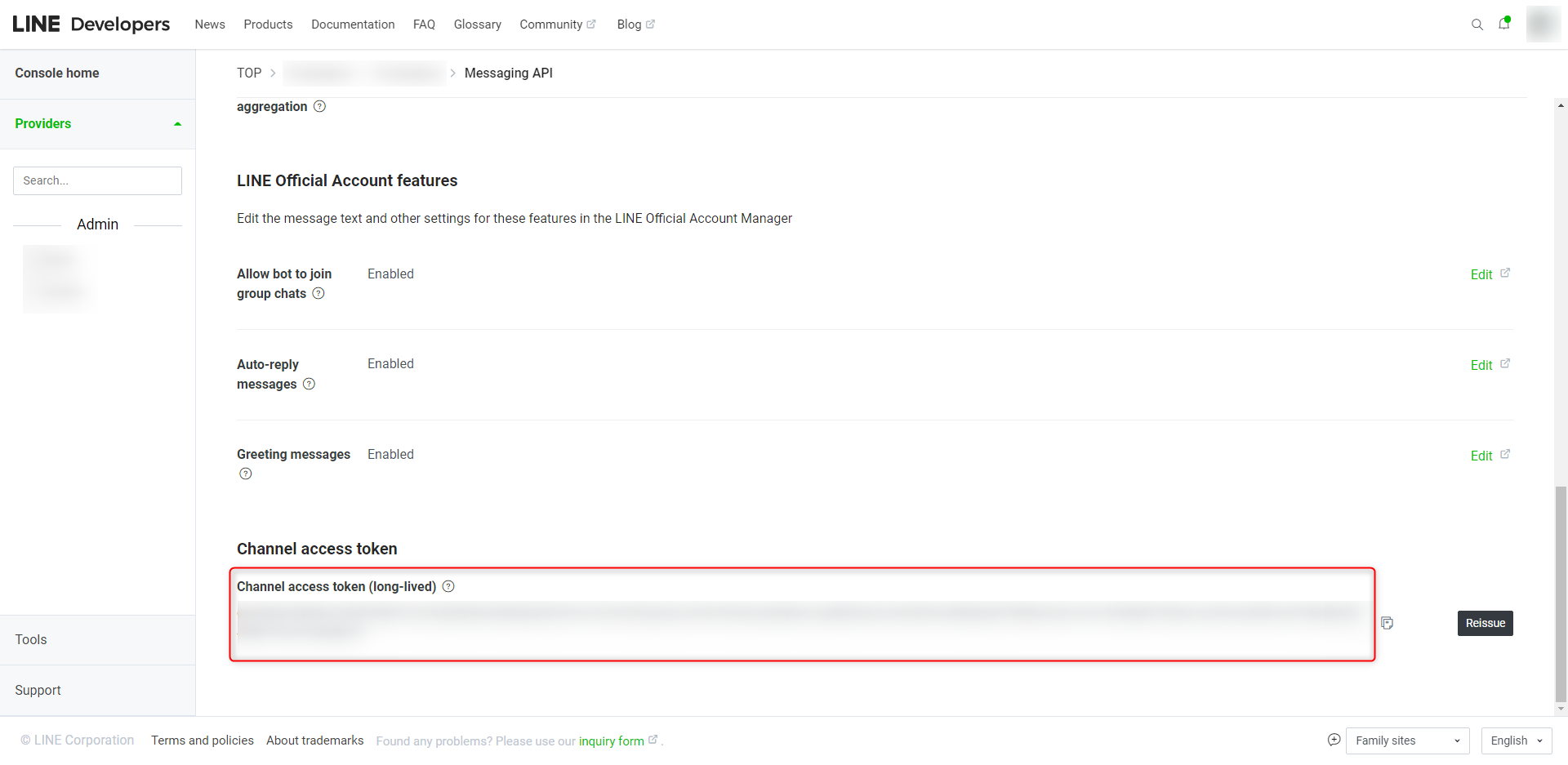Open the Family sites dropdown
Viewport: 1568px width, 765px height.
(1407, 741)
